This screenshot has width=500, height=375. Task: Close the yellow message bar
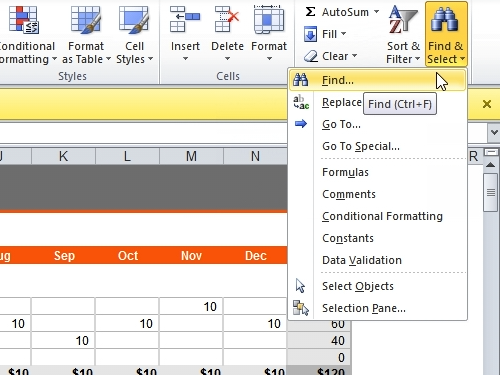[x=487, y=104]
